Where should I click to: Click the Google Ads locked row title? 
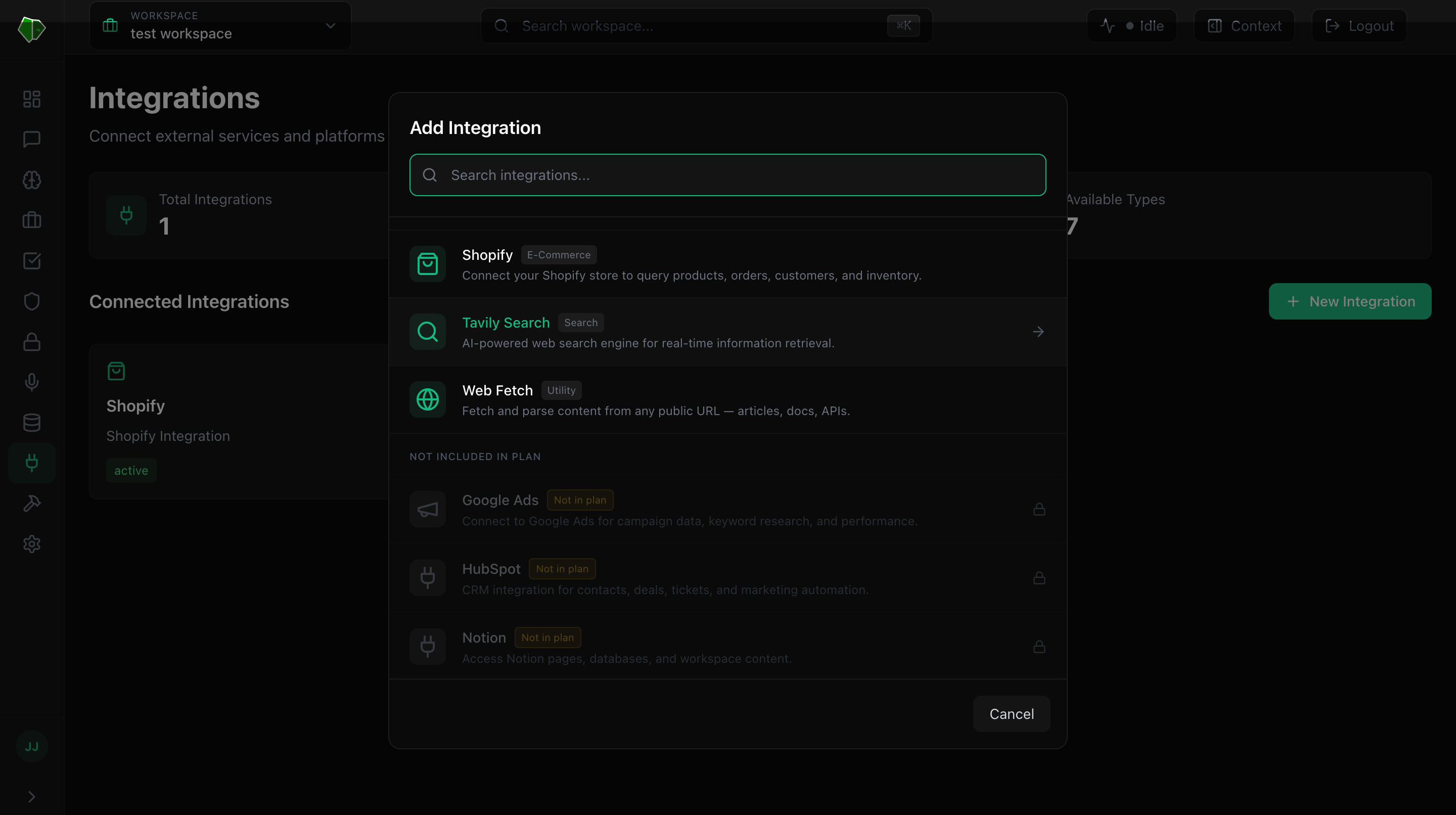coord(500,500)
